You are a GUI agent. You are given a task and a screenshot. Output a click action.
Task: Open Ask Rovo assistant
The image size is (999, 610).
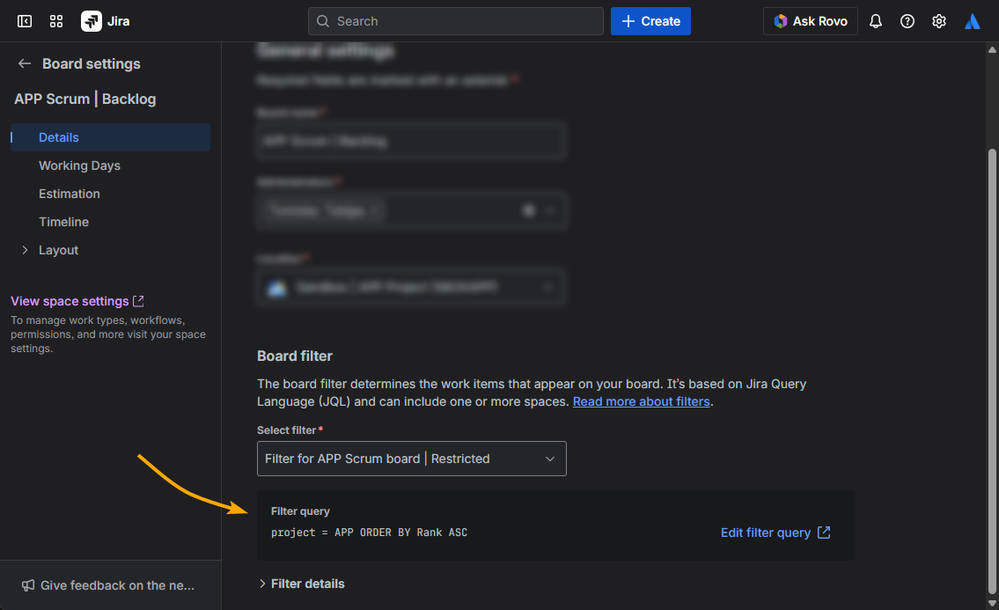coord(810,21)
